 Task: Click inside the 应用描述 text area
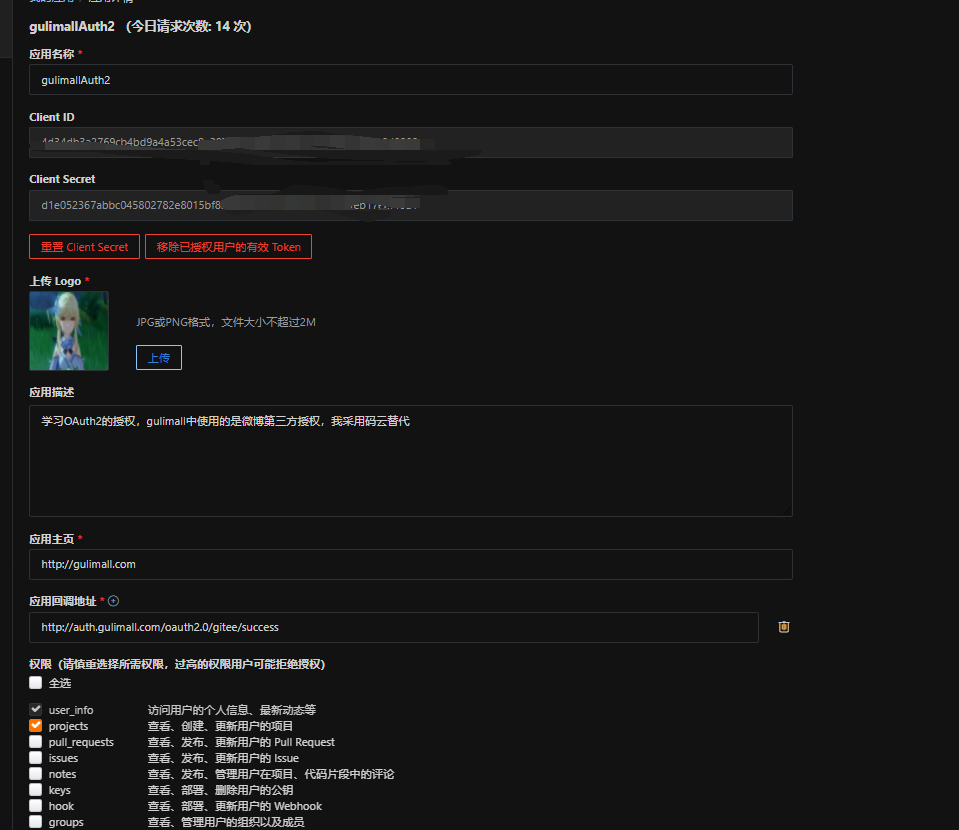pos(410,460)
